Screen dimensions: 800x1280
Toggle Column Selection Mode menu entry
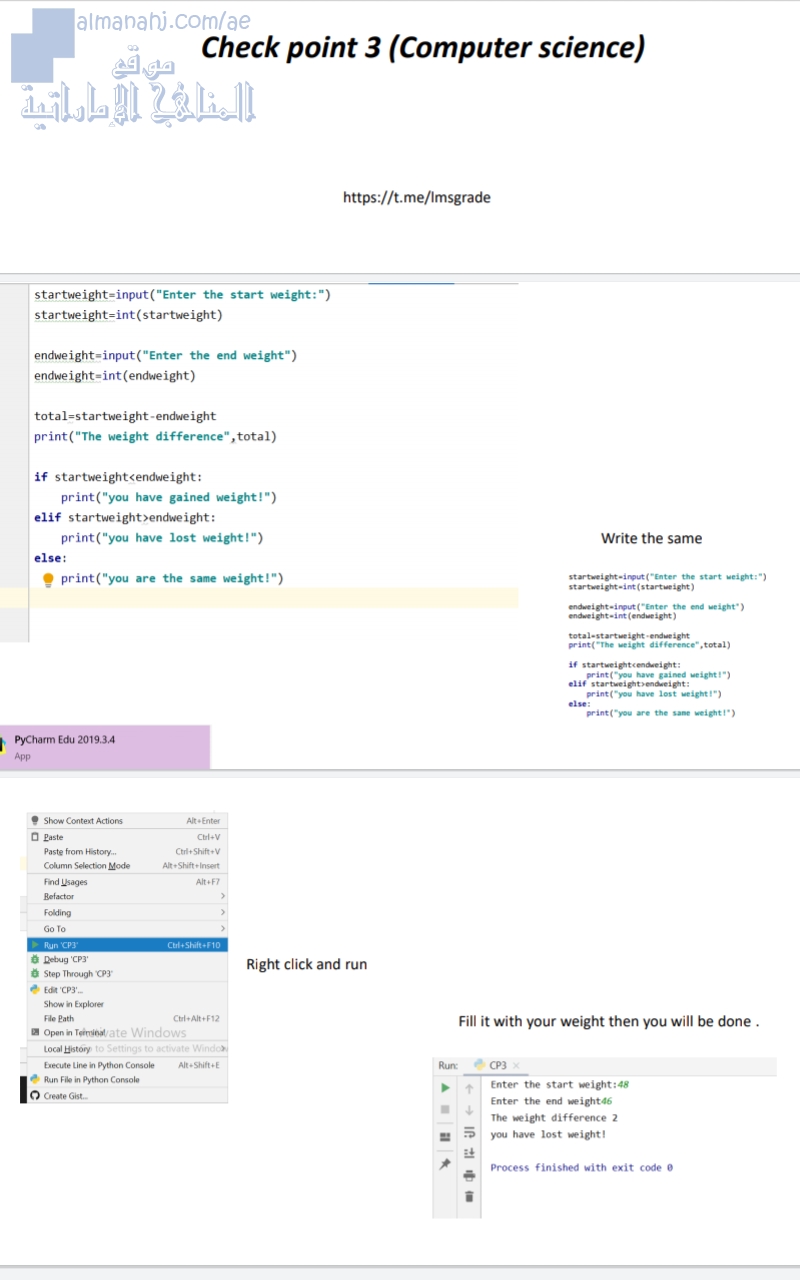pyautogui.click(x=127, y=866)
